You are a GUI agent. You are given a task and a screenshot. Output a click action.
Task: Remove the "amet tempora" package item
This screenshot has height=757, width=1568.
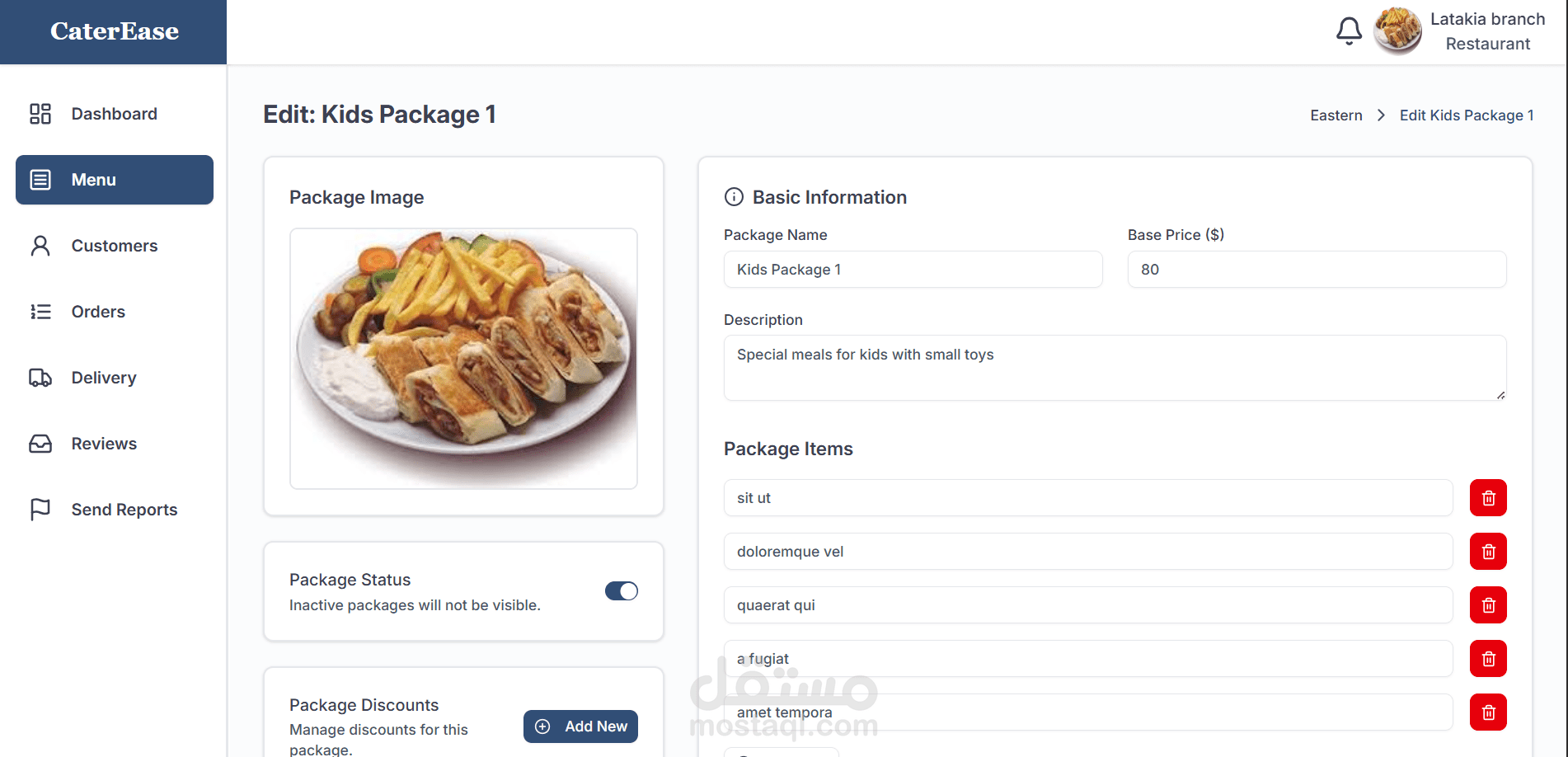coord(1488,712)
